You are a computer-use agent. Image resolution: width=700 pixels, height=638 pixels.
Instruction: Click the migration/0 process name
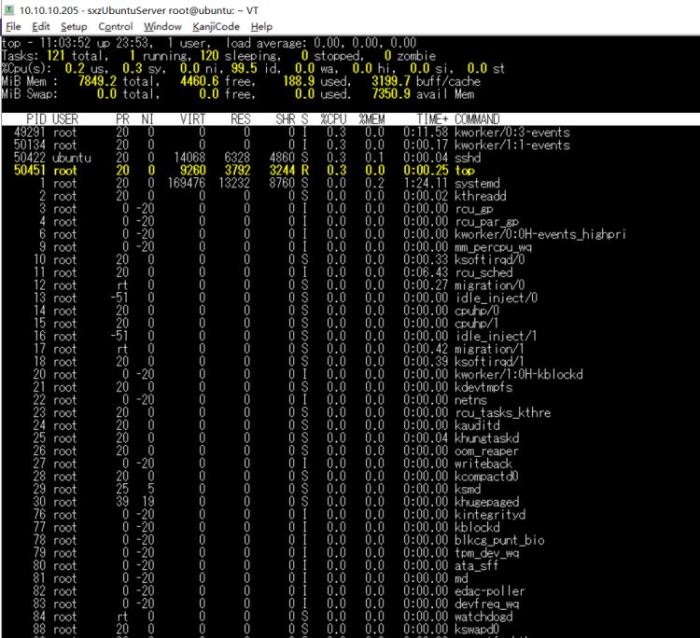[x=490, y=285]
